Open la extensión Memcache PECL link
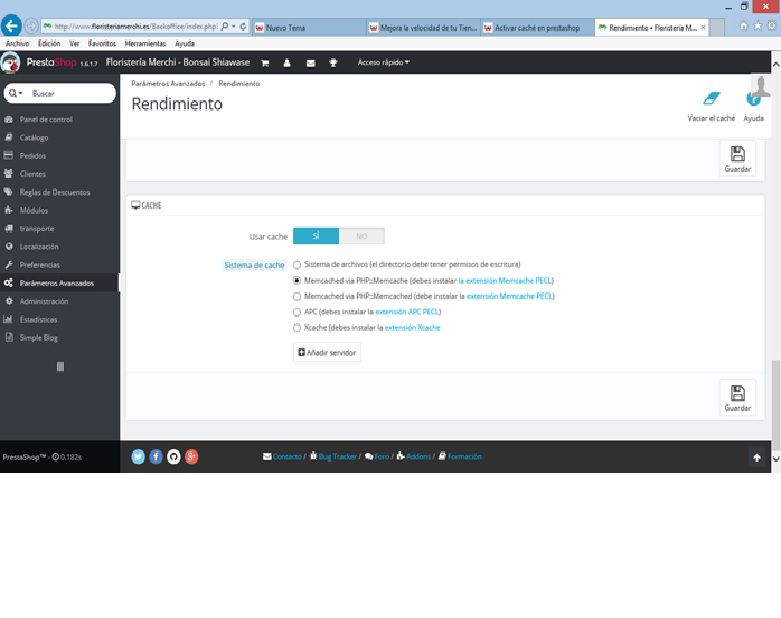 pyautogui.click(x=505, y=281)
